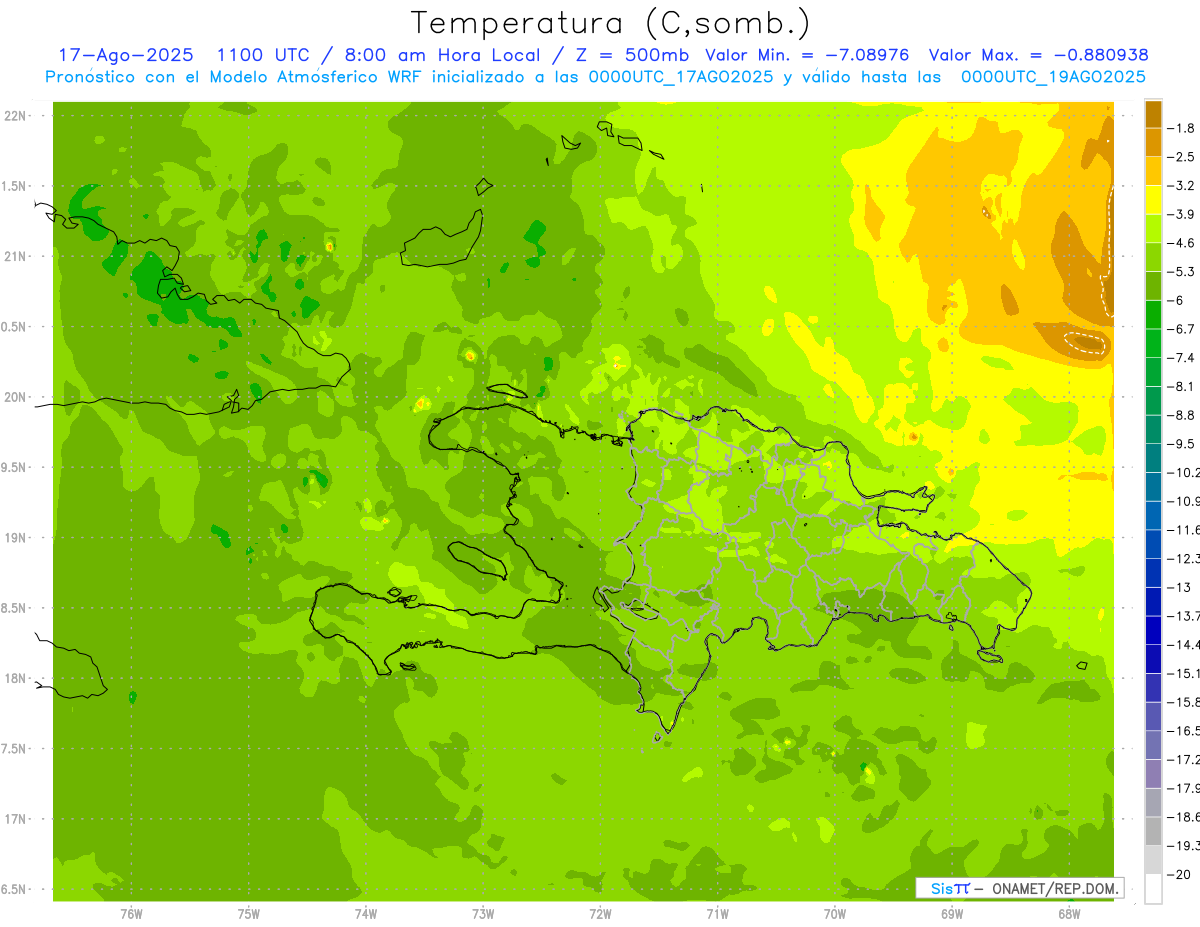Image resolution: width=1200 pixels, height=927 pixels.
Task: Click colorbar value '-5.3'
Action: pyautogui.click(x=1182, y=272)
